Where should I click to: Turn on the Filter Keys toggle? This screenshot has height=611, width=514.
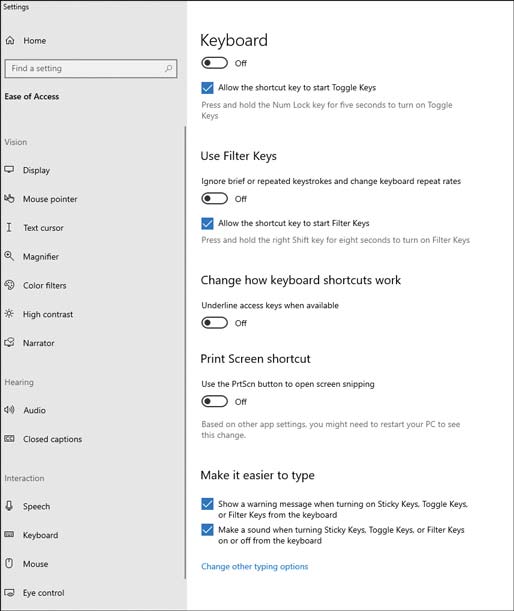pos(214,198)
